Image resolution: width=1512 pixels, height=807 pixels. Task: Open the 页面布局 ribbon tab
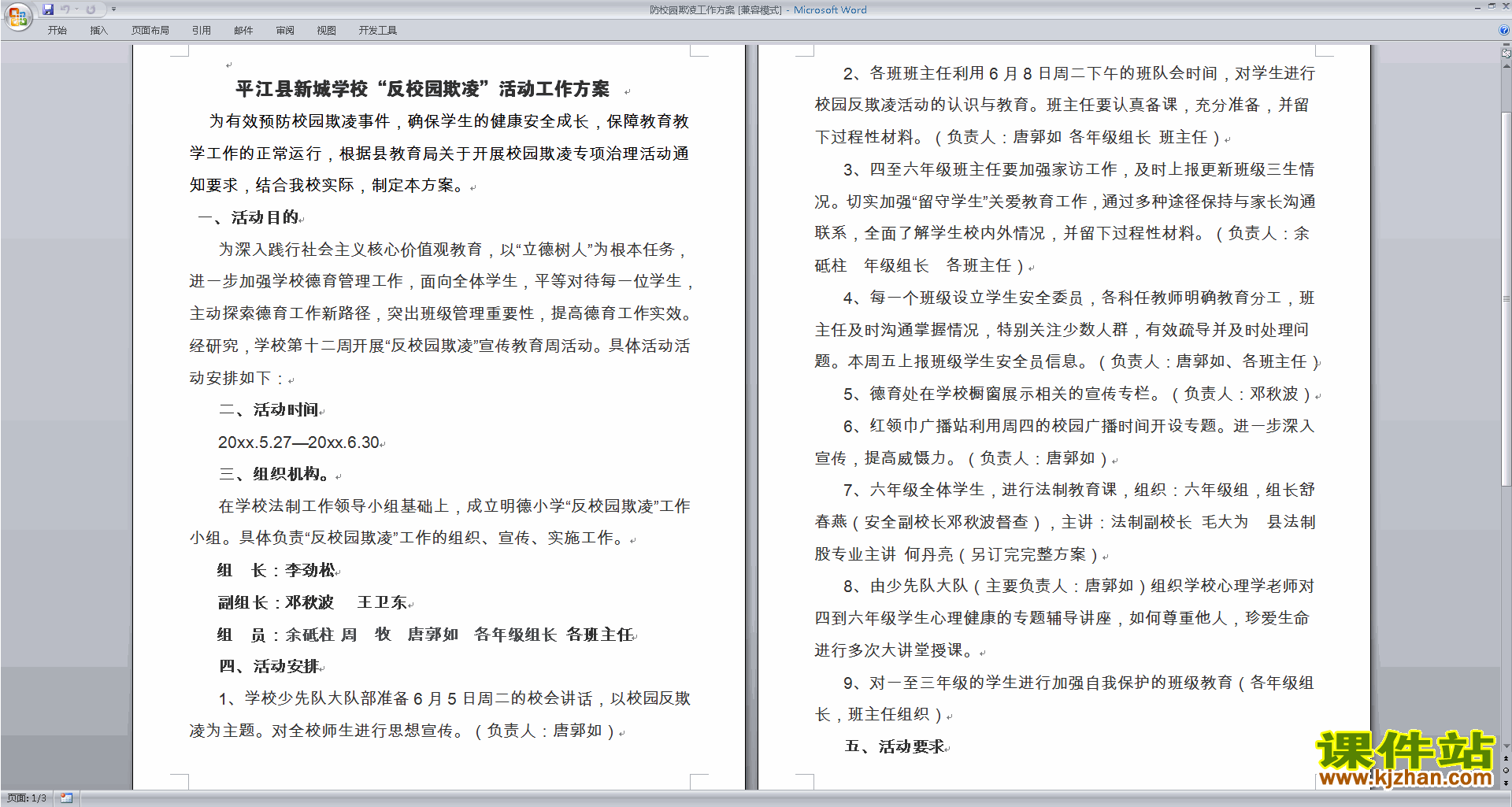coord(150,31)
